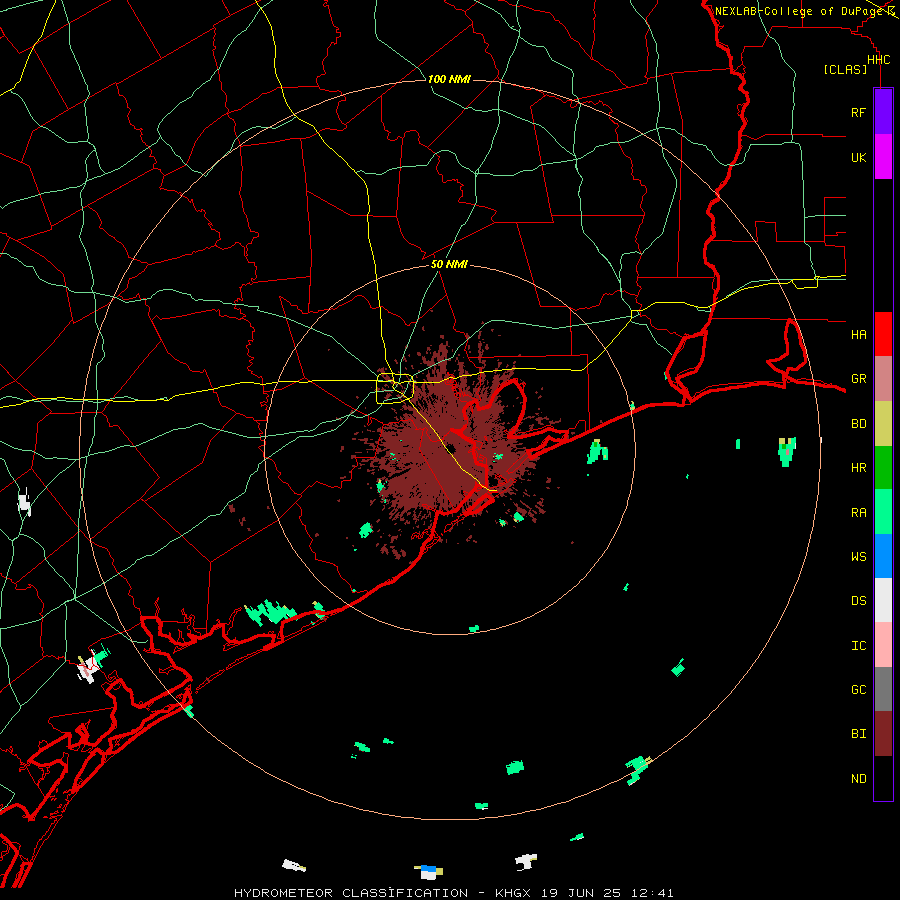Viewport: 900px width, 900px height.
Task: Click the '100 NMI' range ring label
Action: (x=449, y=79)
